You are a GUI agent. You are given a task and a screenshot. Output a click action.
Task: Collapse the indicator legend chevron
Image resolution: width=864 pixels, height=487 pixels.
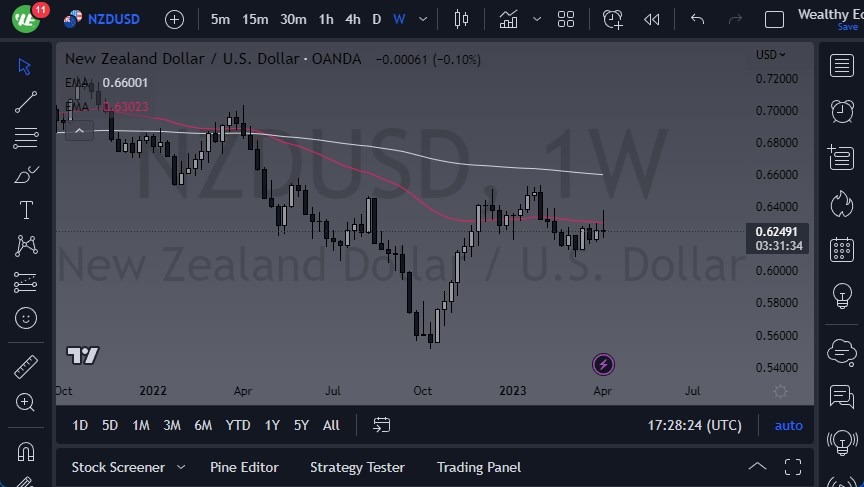(x=79, y=129)
